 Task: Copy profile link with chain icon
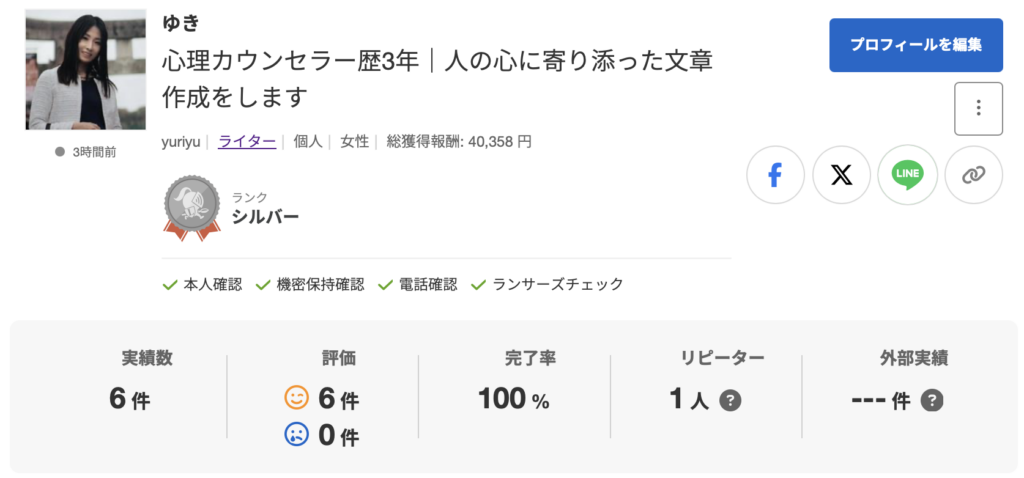(x=973, y=175)
